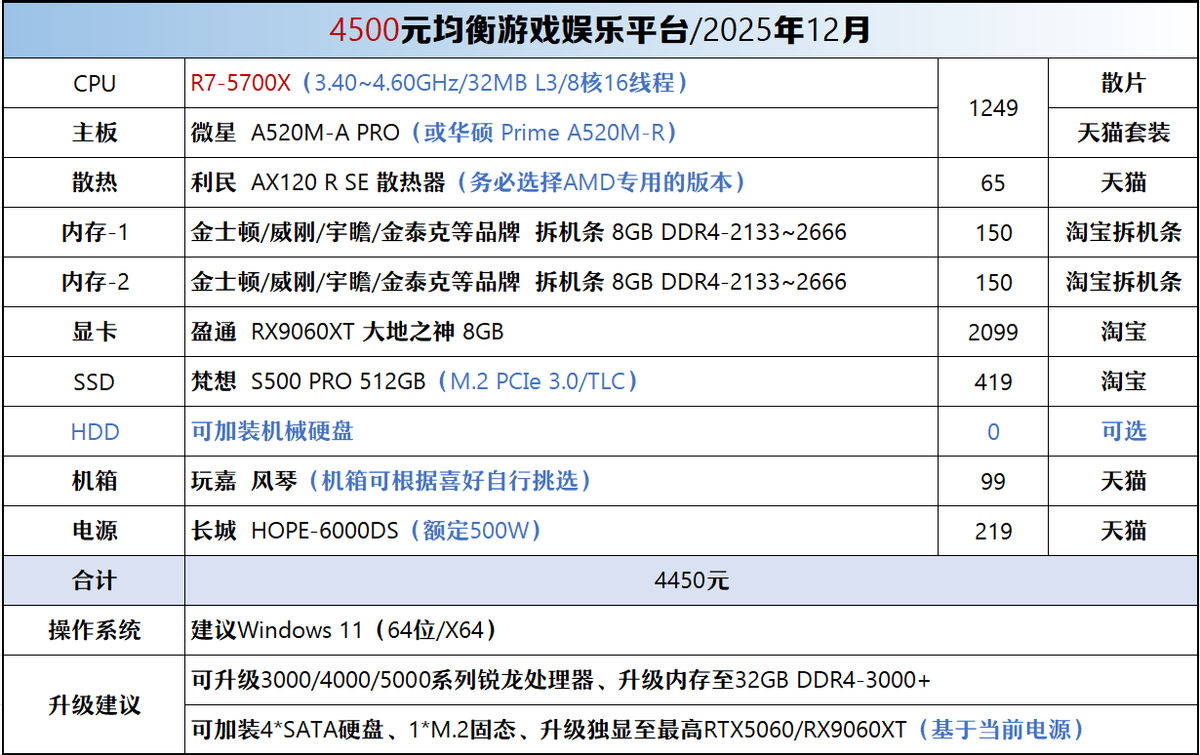
Task: Select "淘宝" in the 显卡 row
Action: (1123, 332)
